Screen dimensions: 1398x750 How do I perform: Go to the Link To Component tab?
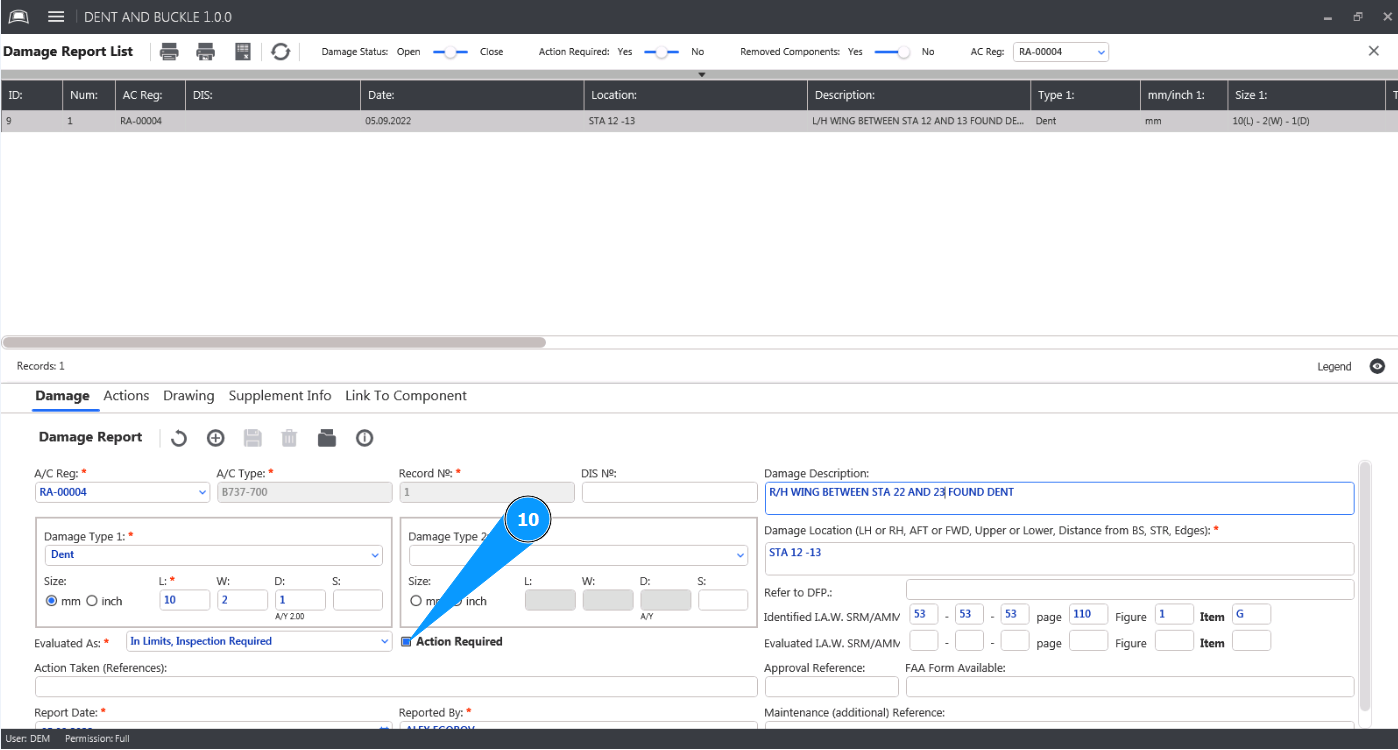405,396
